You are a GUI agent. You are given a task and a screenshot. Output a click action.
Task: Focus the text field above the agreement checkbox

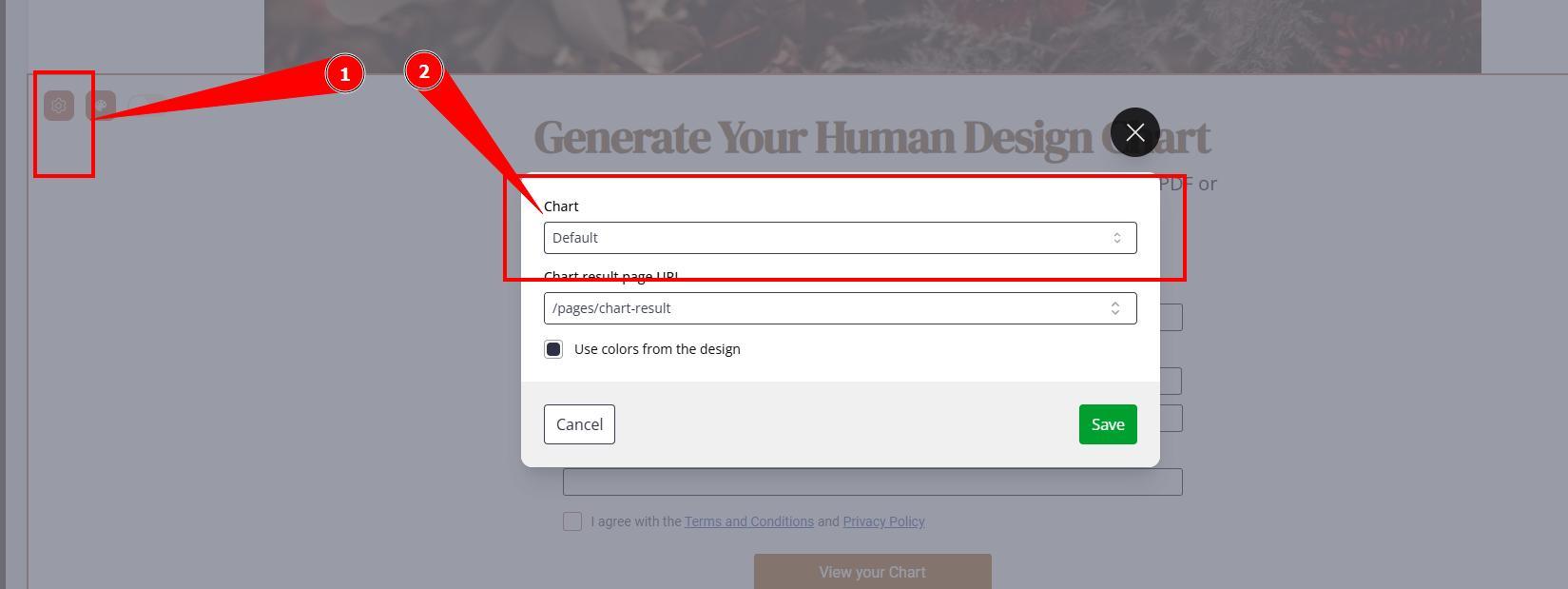click(x=872, y=481)
